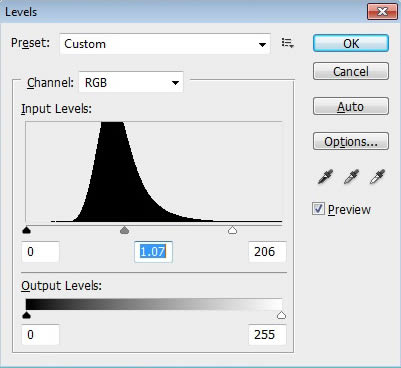Image resolution: width=401 pixels, height=368 pixels.
Task: Open the Options... dialog
Action: [351, 141]
